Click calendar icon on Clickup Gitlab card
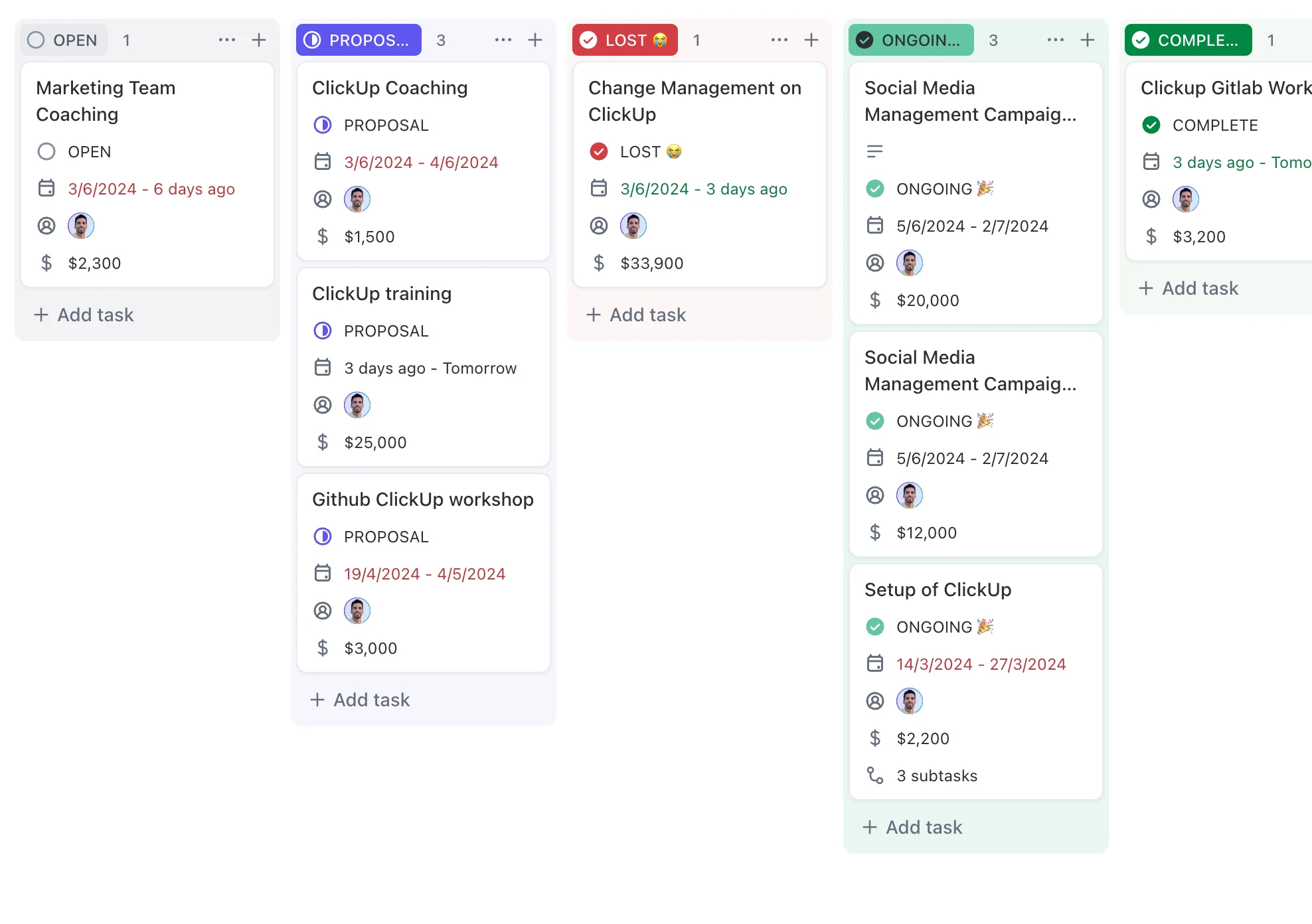This screenshot has width=1312, height=924. pos(1151,162)
